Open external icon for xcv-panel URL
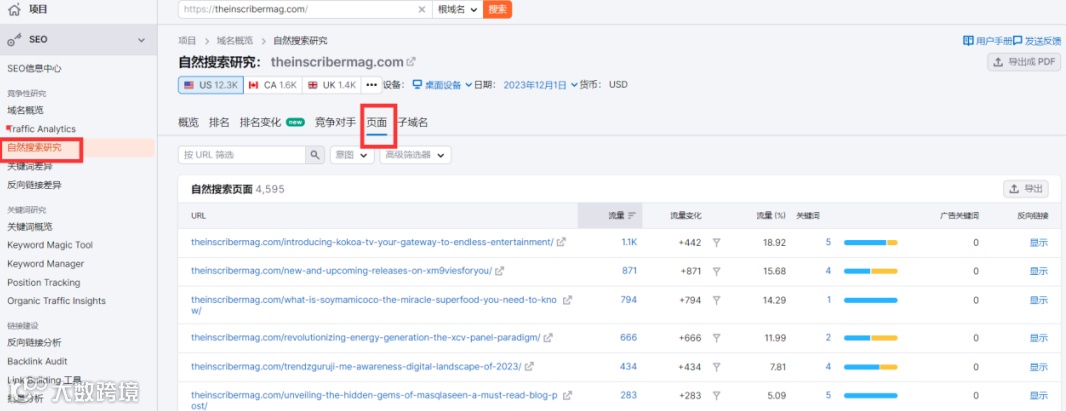 pyautogui.click(x=548, y=337)
